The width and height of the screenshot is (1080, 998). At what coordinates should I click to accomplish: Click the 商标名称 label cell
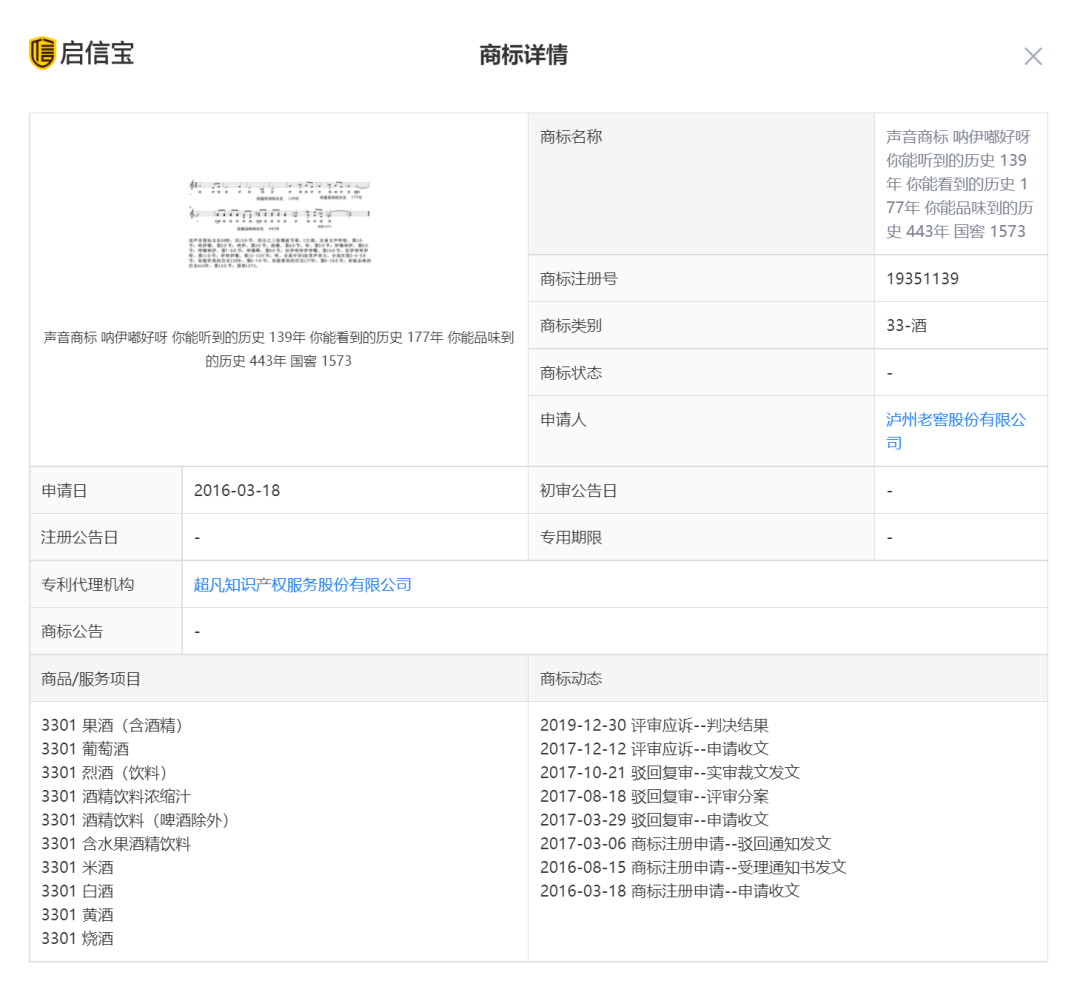(x=701, y=184)
